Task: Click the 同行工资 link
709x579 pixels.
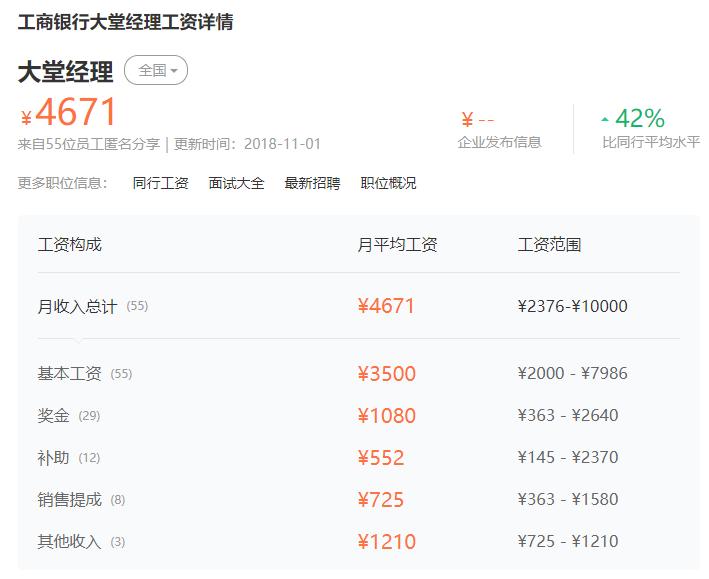Action: click(161, 183)
